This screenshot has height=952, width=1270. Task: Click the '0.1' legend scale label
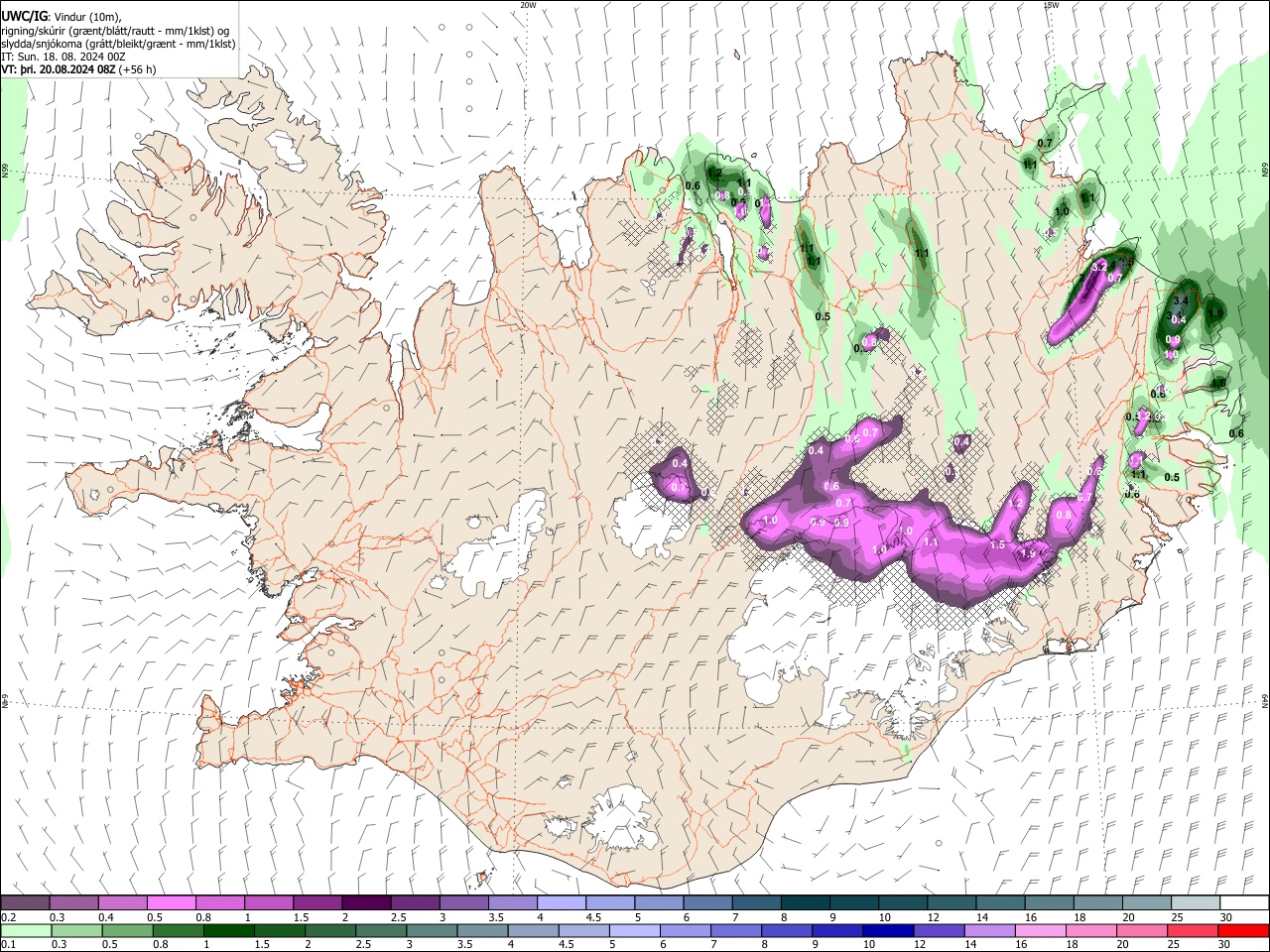pos(8,945)
